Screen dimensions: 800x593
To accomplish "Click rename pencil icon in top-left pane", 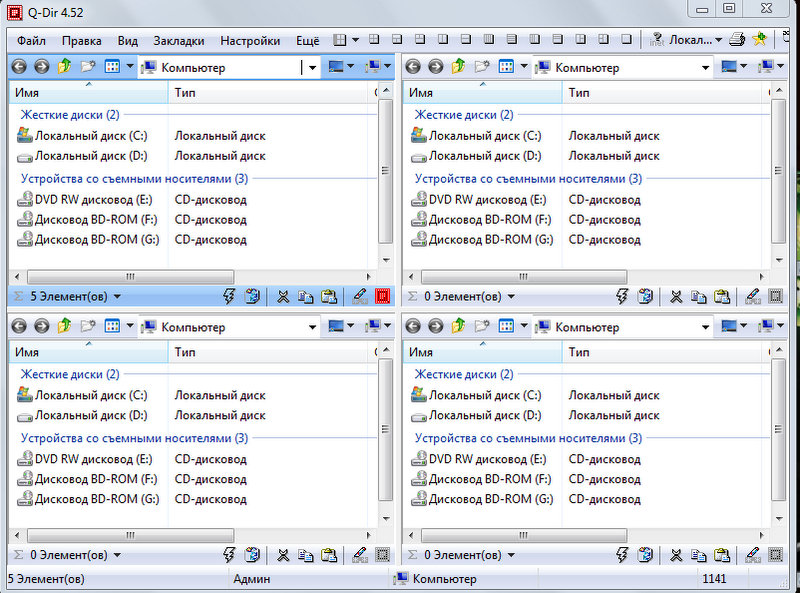I will coord(360,296).
